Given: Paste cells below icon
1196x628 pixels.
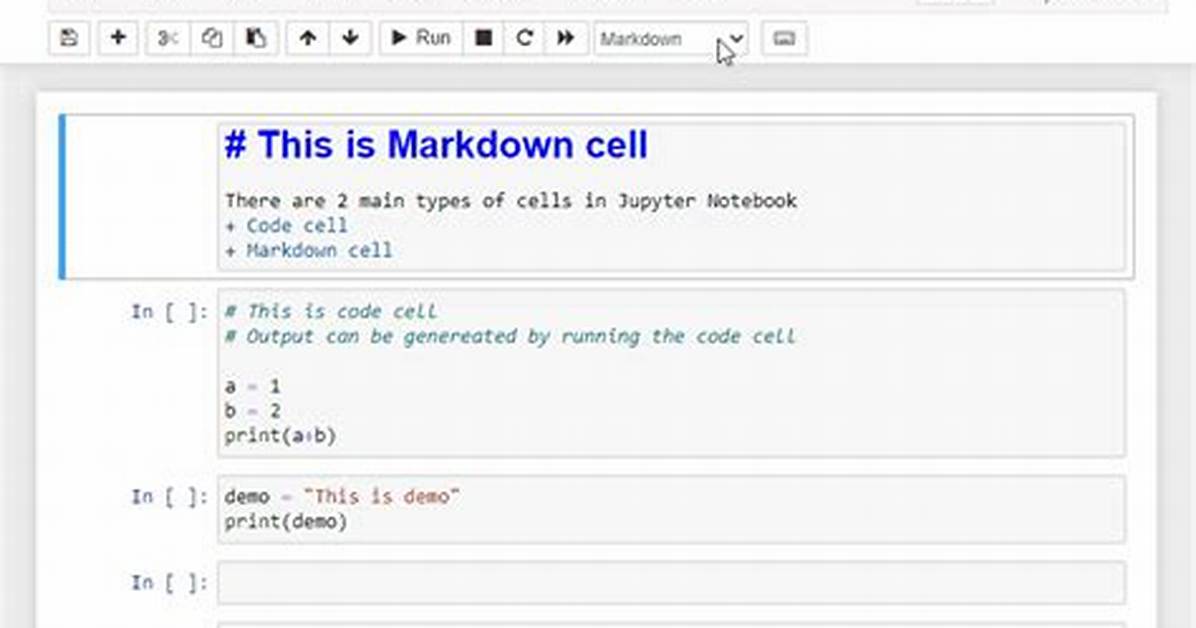Looking at the screenshot, I should click(256, 38).
